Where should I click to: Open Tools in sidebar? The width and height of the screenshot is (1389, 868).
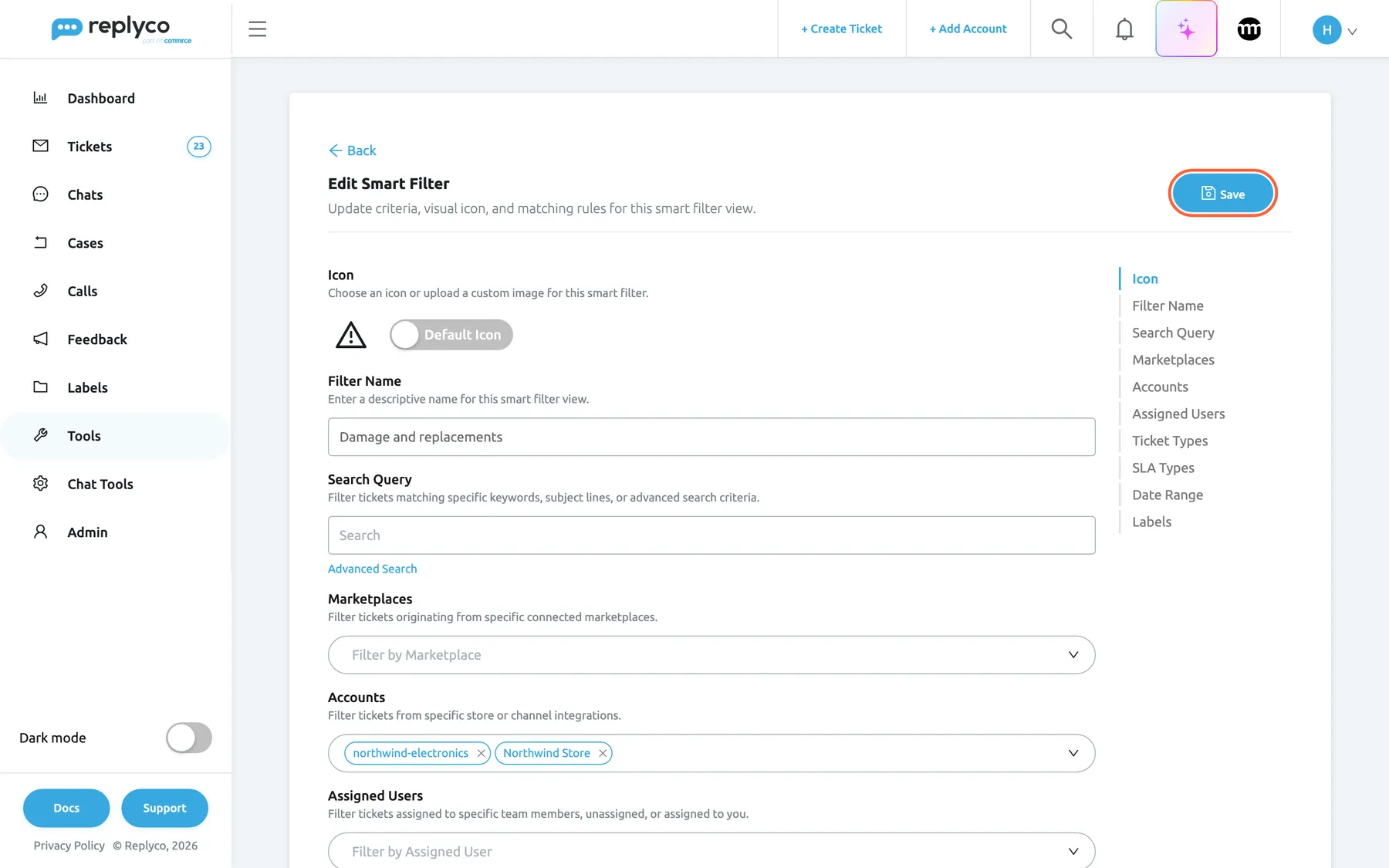click(84, 436)
